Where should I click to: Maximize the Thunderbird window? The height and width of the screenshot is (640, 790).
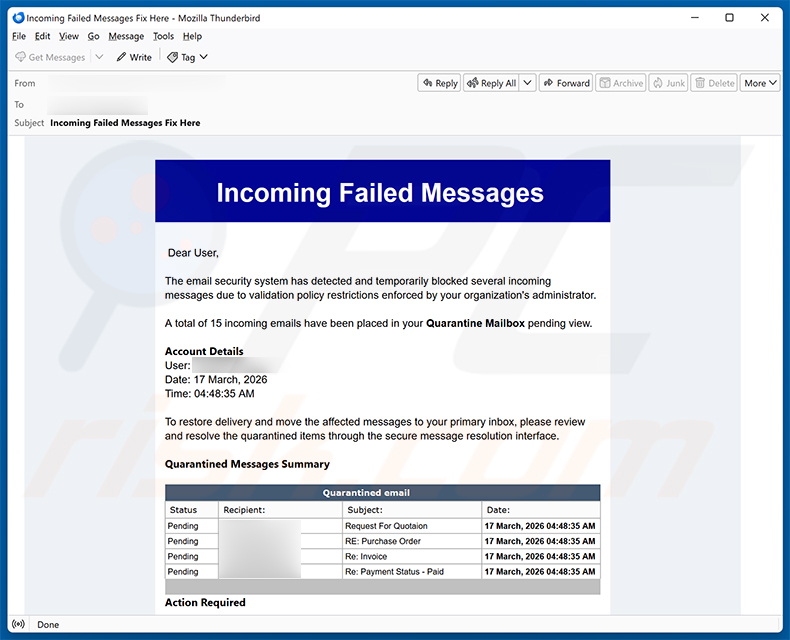[729, 18]
